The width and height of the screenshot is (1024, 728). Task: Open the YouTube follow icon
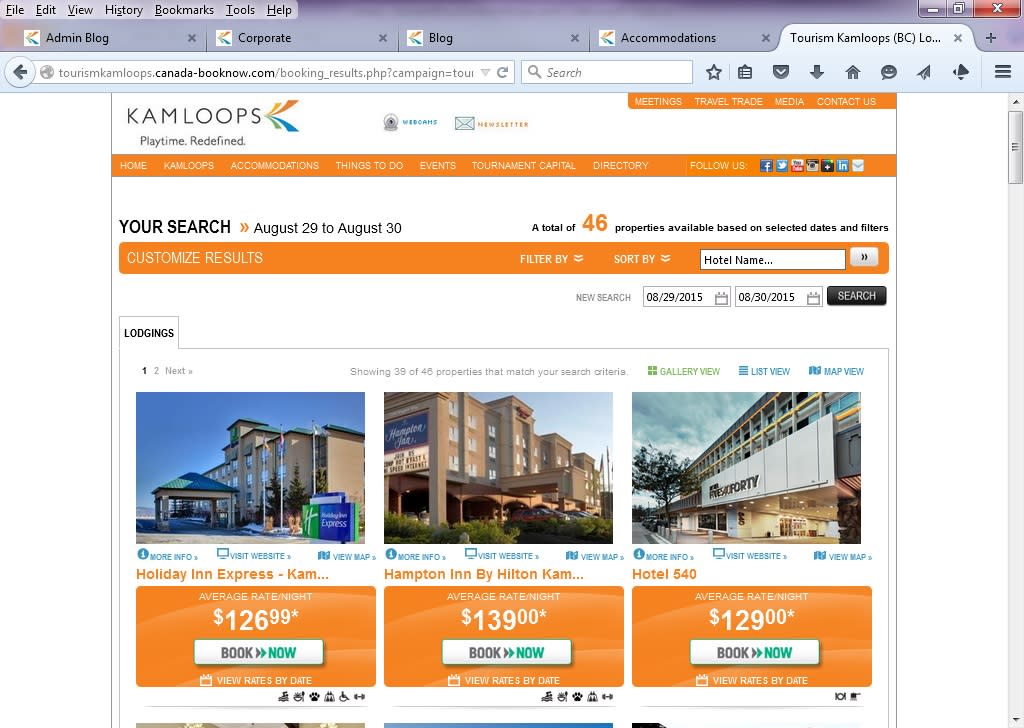click(x=797, y=166)
